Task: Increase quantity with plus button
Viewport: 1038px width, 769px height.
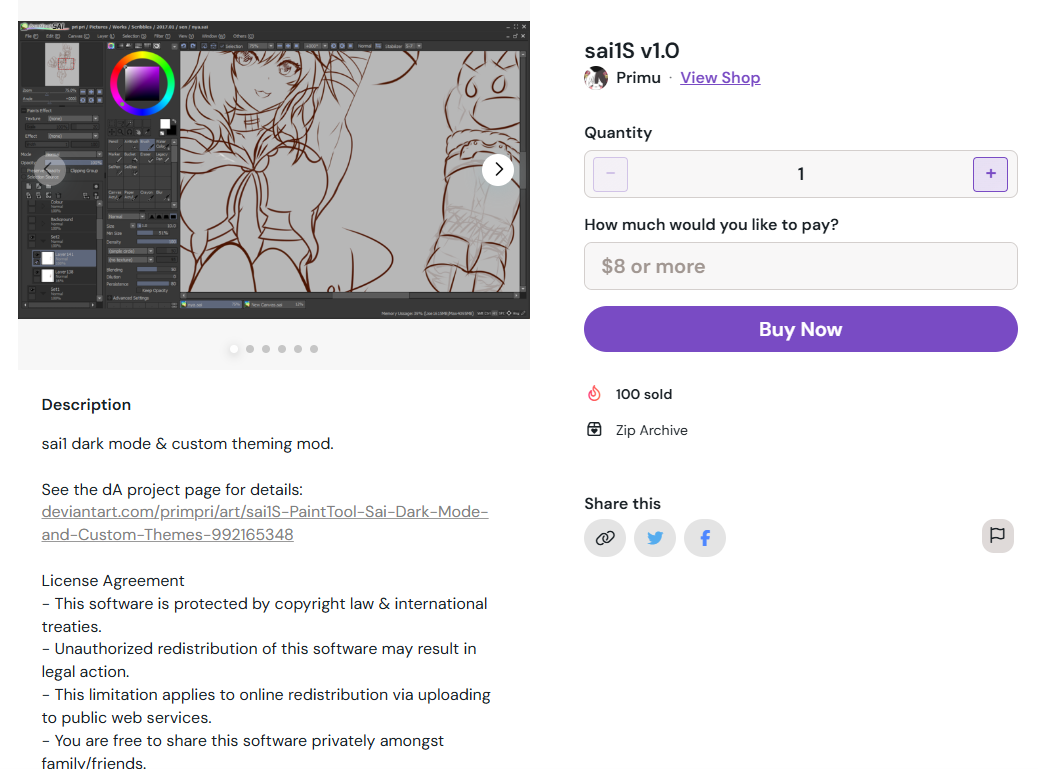Action: coord(990,174)
